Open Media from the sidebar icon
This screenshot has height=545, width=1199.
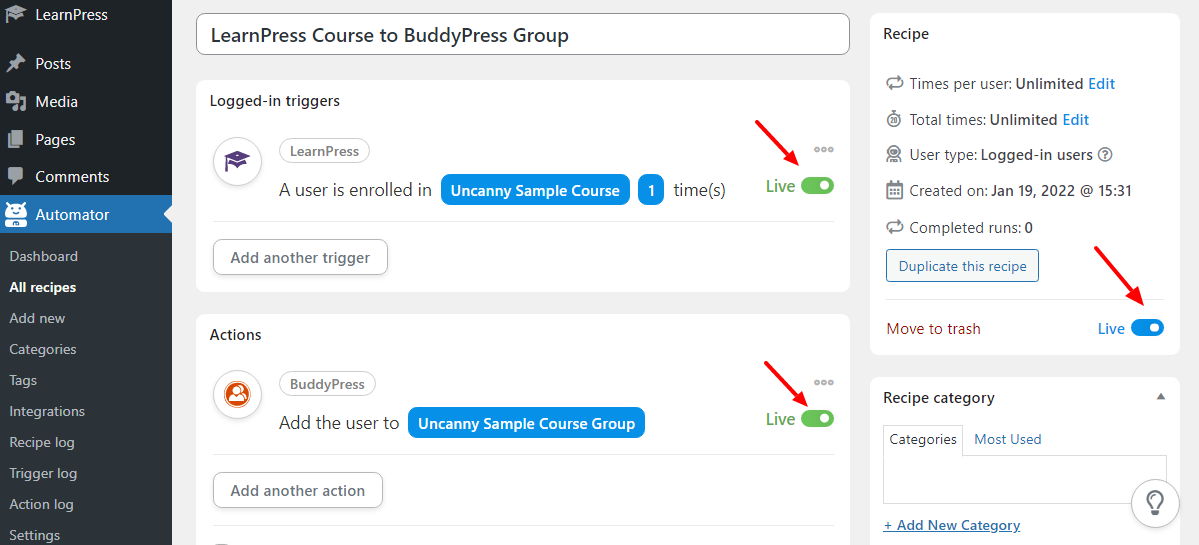[x=15, y=101]
